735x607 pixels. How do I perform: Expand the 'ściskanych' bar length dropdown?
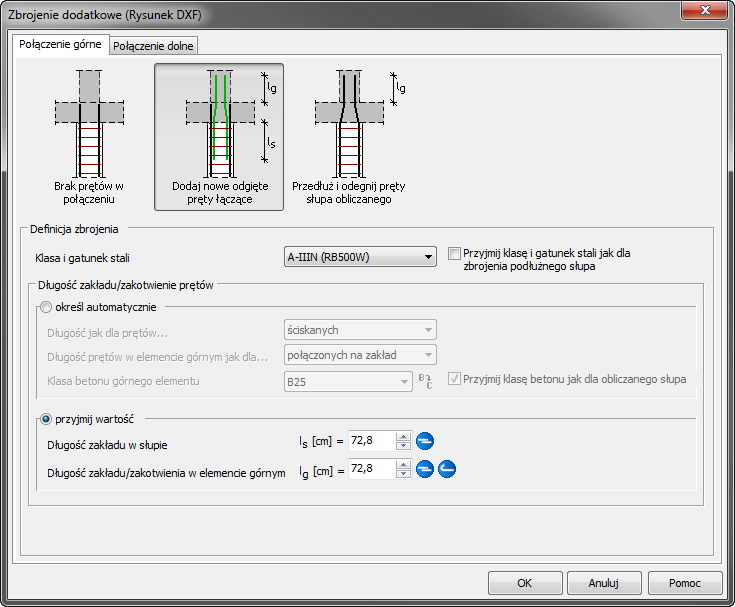[360, 330]
